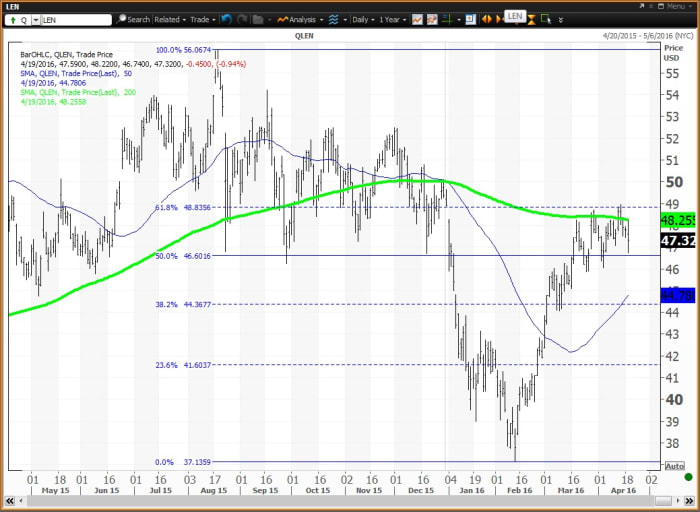Toggle the Auto scale button
700x512 pixels.
[676, 467]
